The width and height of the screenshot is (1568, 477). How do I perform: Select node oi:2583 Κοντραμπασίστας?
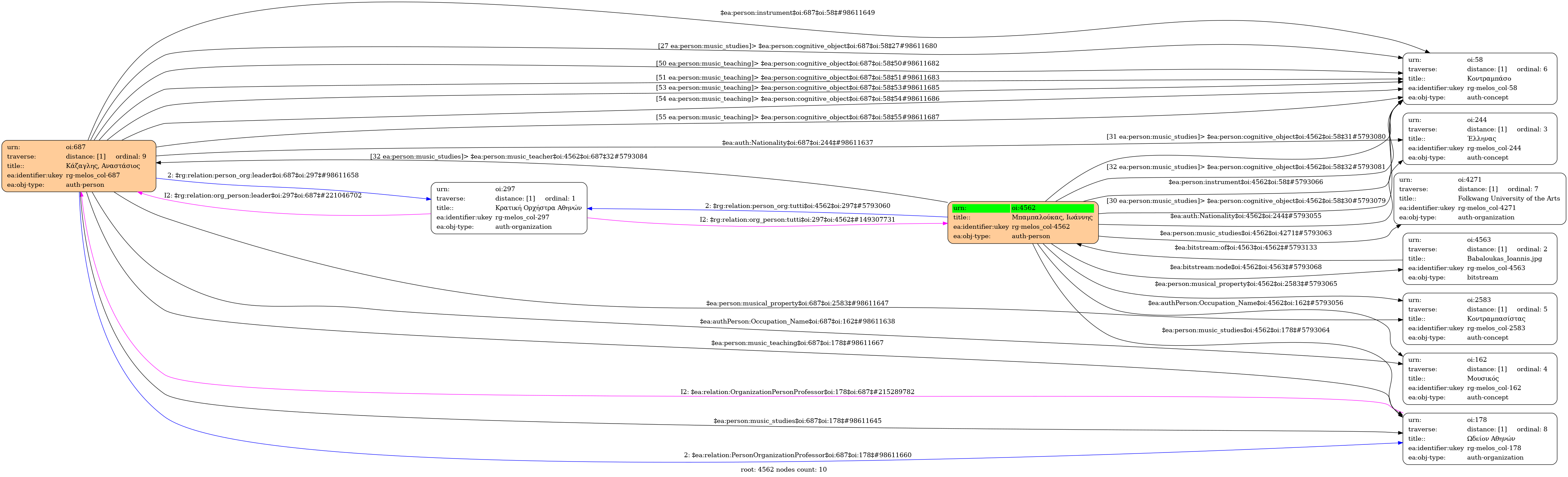click(1479, 318)
